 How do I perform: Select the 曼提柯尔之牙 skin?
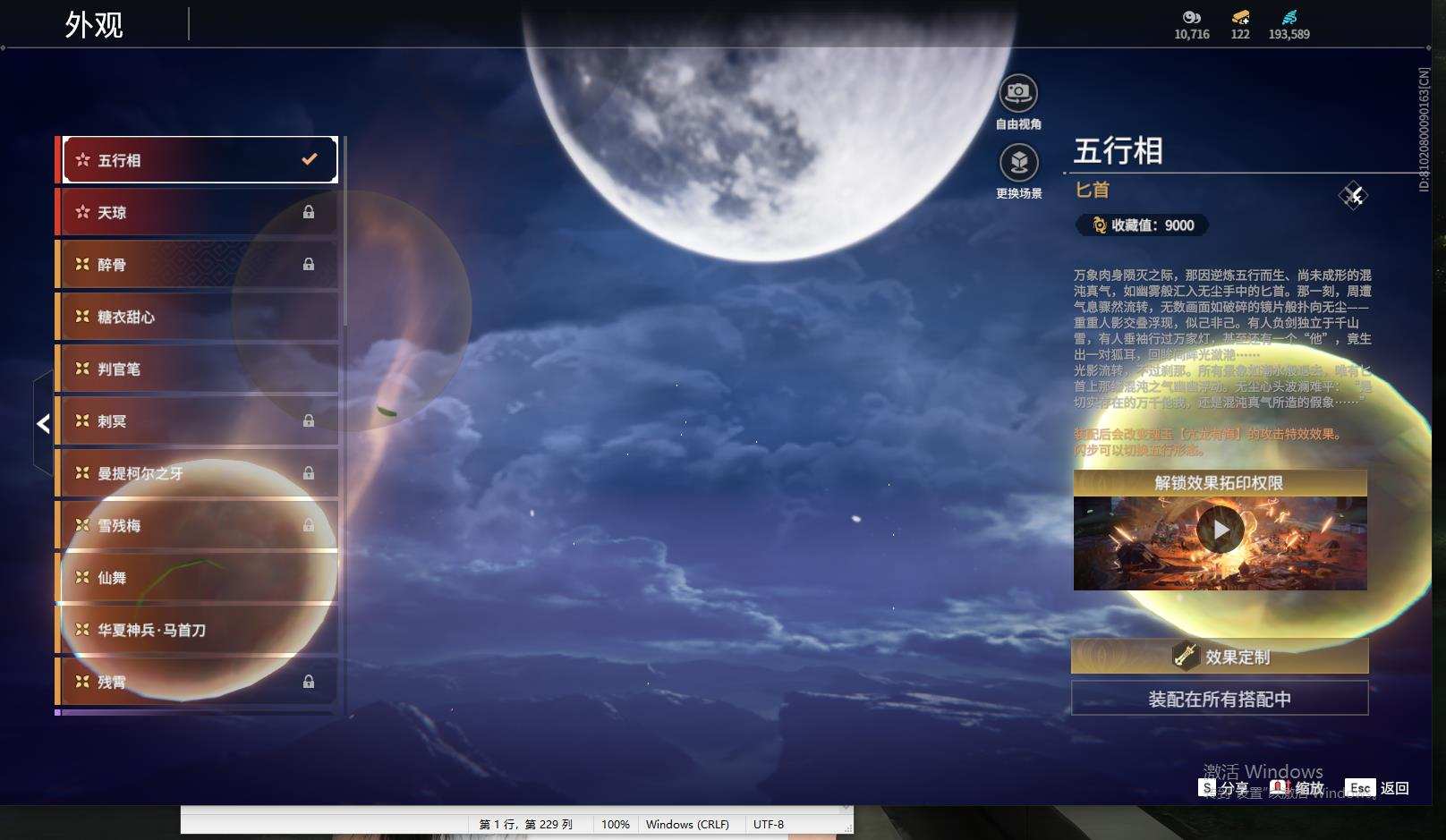tap(200, 473)
